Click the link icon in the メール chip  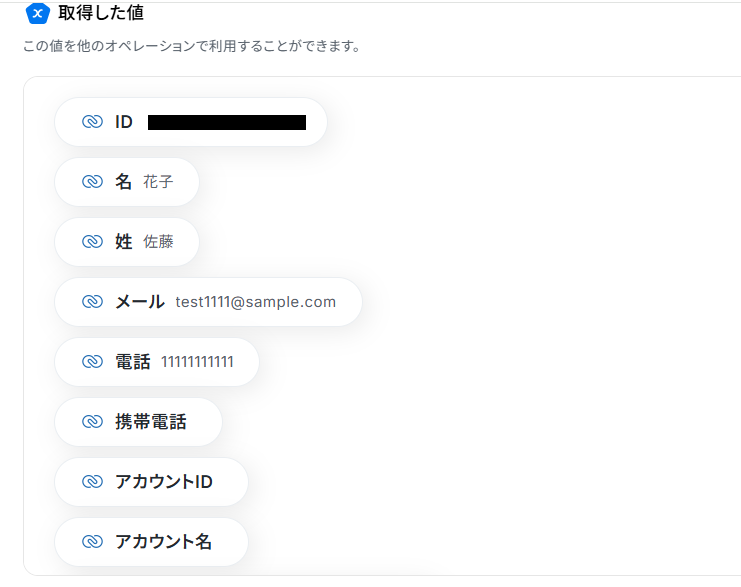tap(92, 302)
